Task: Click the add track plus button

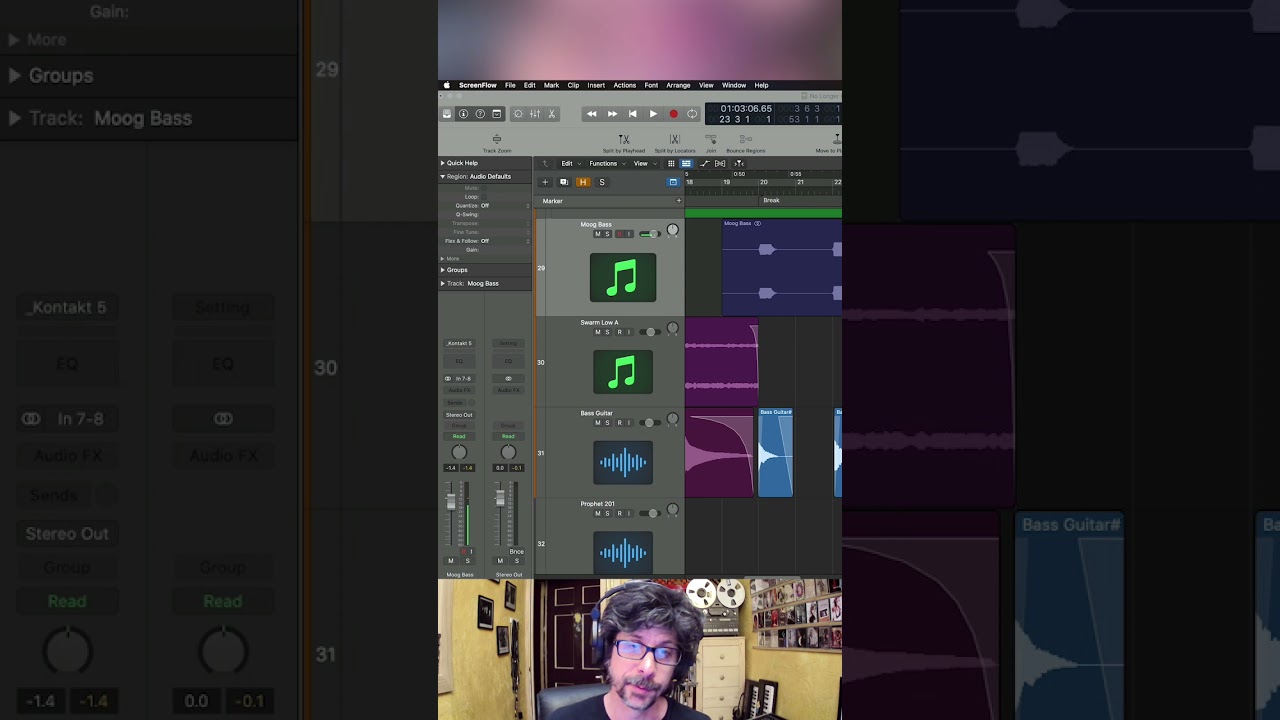Action: (x=545, y=182)
